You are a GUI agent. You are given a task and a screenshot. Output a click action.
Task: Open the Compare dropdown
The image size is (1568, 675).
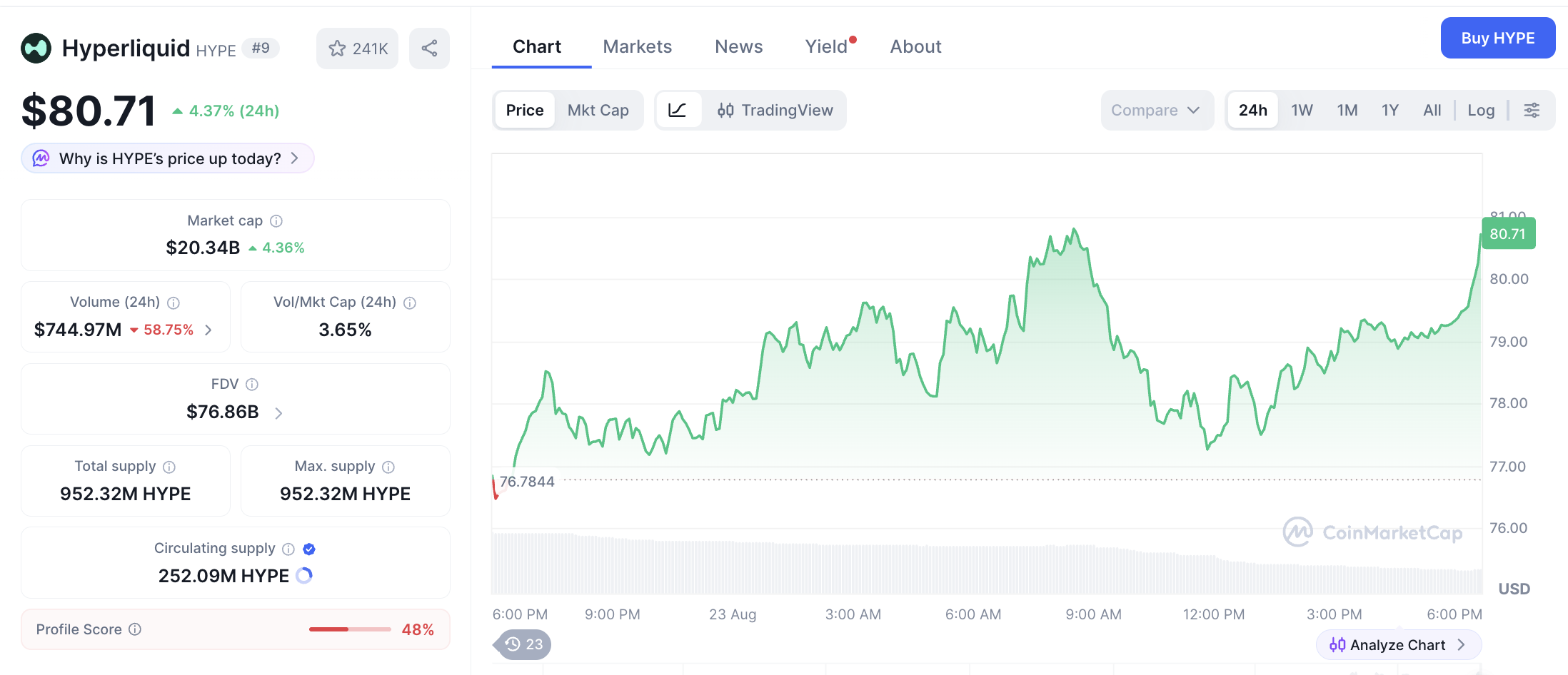pyautogui.click(x=1157, y=110)
